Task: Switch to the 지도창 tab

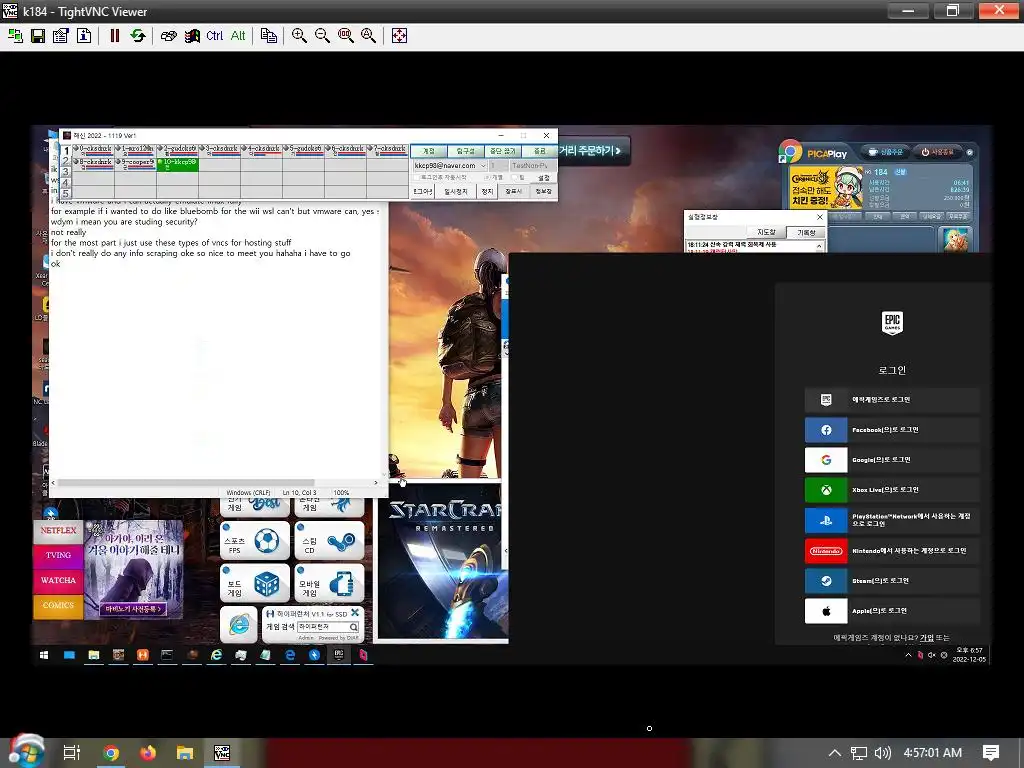Action: coord(766,232)
